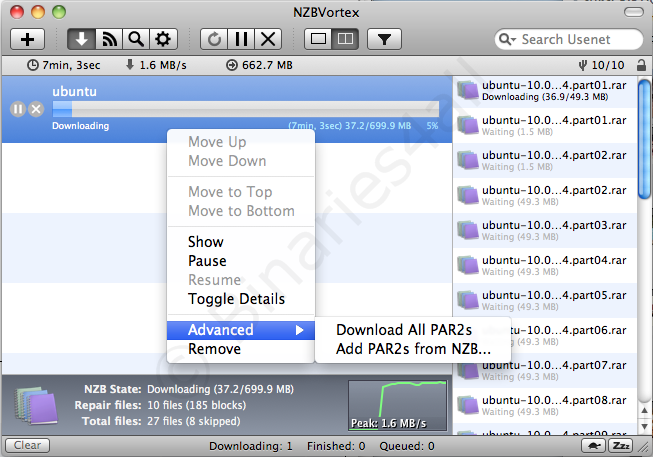Click the file list scroll down arrow

tap(644, 427)
